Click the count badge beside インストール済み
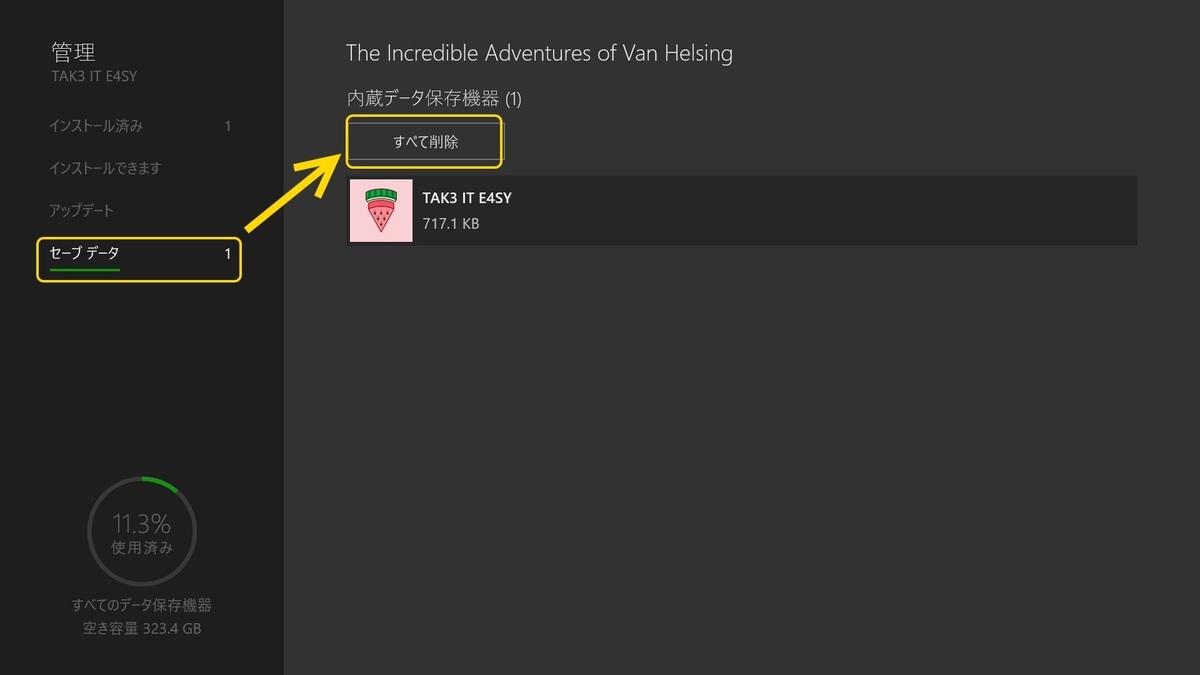1200x675 pixels. click(x=228, y=126)
